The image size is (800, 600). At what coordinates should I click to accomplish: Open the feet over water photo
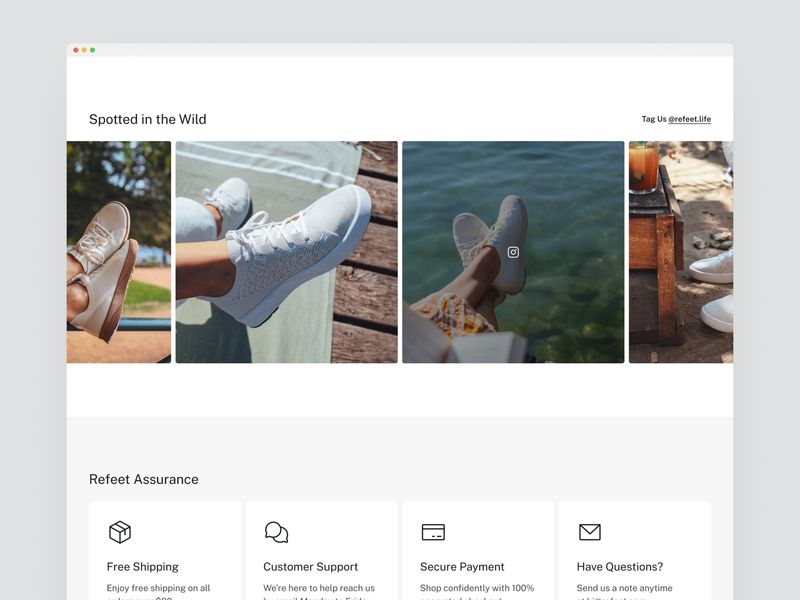pos(513,252)
